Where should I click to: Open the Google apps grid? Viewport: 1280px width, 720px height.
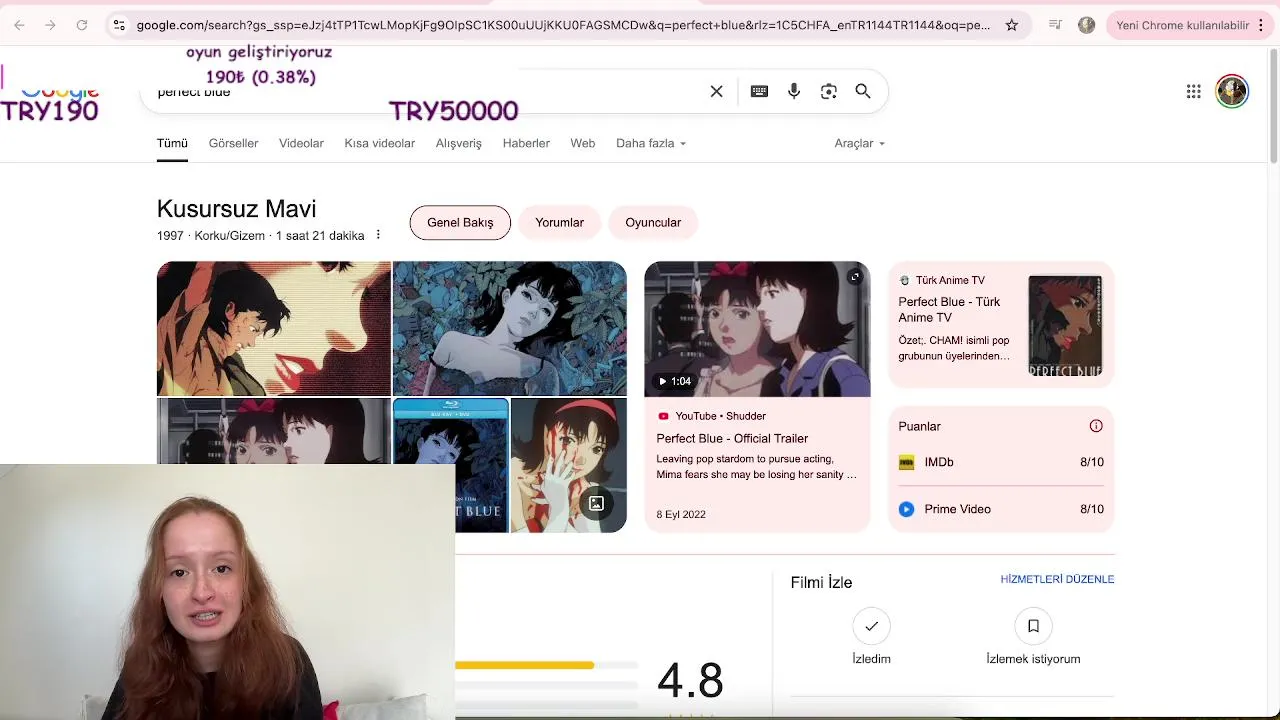(x=1194, y=92)
